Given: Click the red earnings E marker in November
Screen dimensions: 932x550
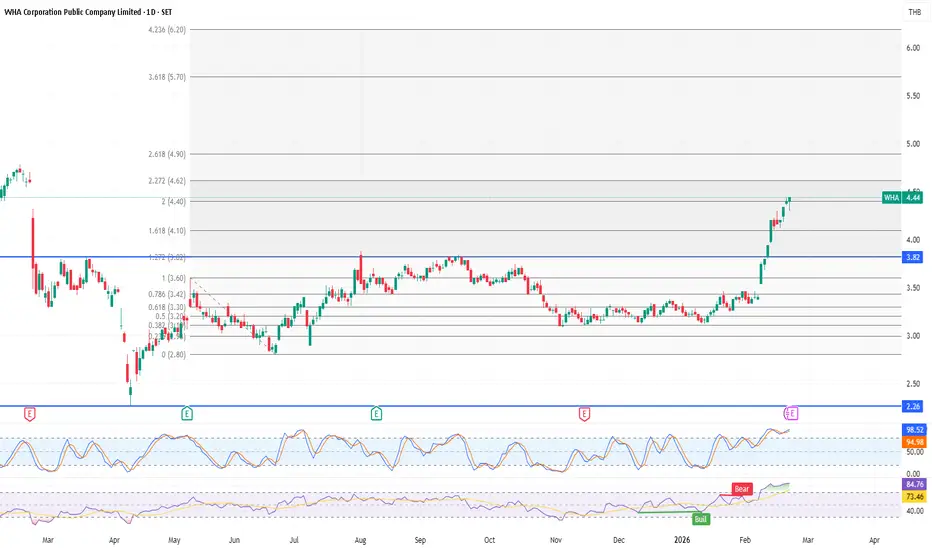Looking at the screenshot, I should point(584,414).
